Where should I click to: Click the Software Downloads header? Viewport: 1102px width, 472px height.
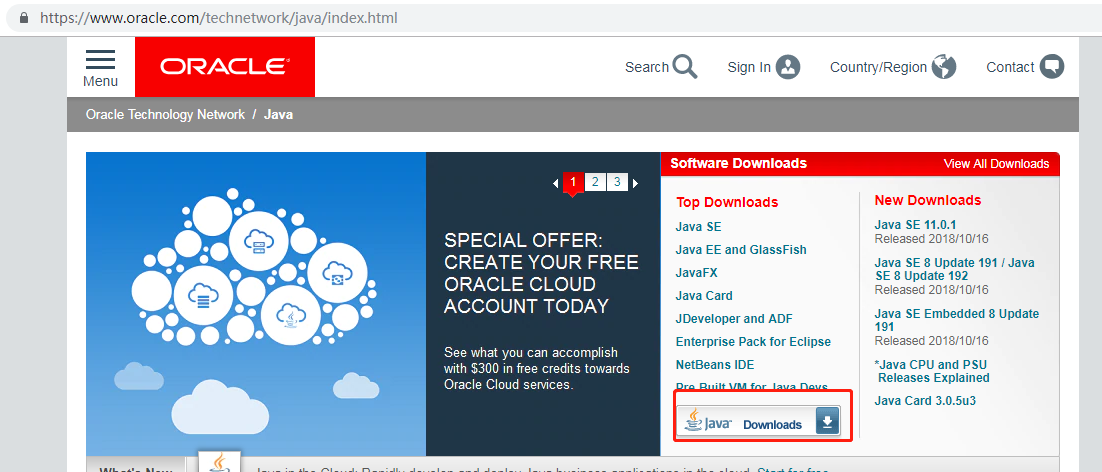739,164
